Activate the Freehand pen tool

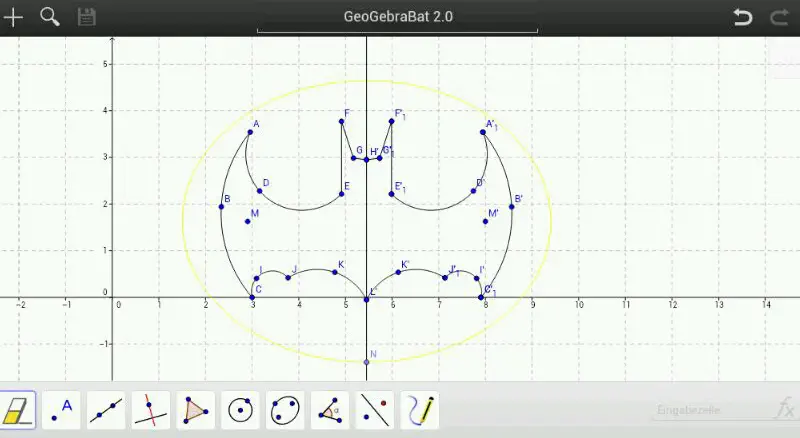pyautogui.click(x=420, y=410)
